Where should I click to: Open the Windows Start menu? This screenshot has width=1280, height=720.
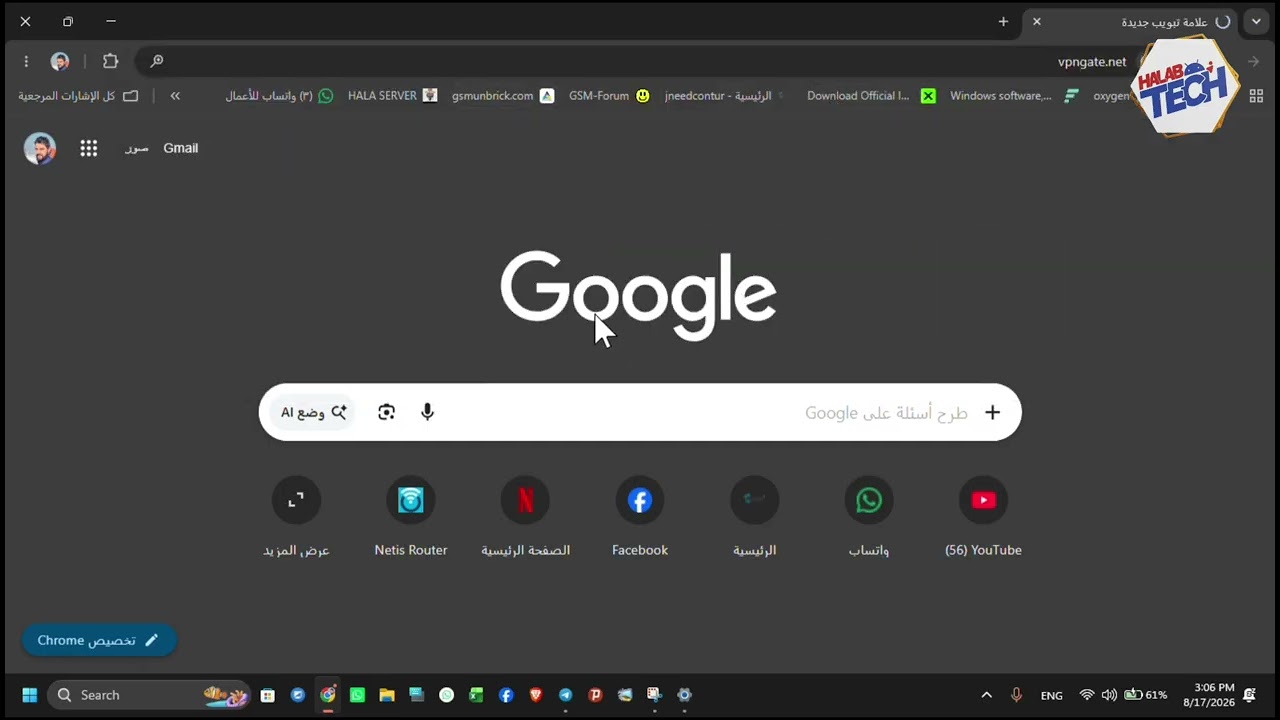(29, 695)
